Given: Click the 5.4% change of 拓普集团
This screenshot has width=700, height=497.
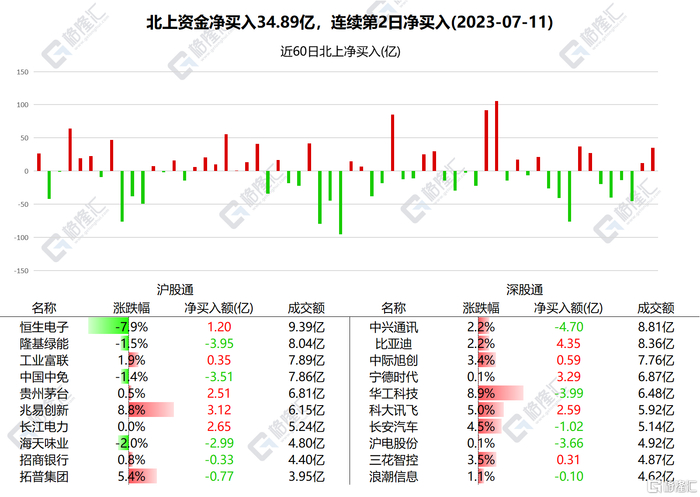Looking at the screenshot, I should [131, 476].
